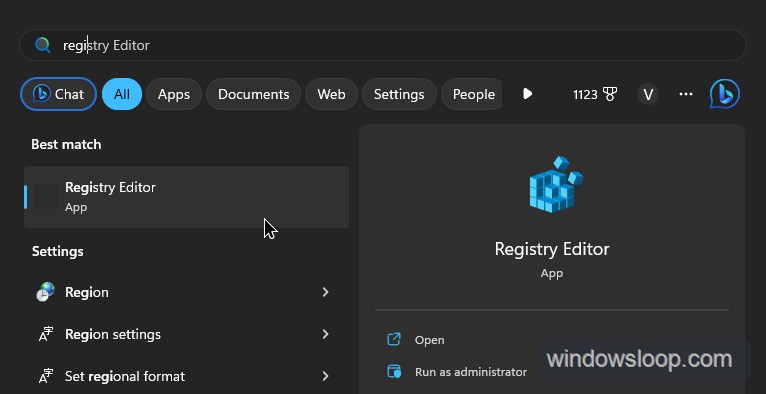Screen dimensions: 766x394
Task: Click the large Registry Editor cube icon
Action: coord(556,185)
